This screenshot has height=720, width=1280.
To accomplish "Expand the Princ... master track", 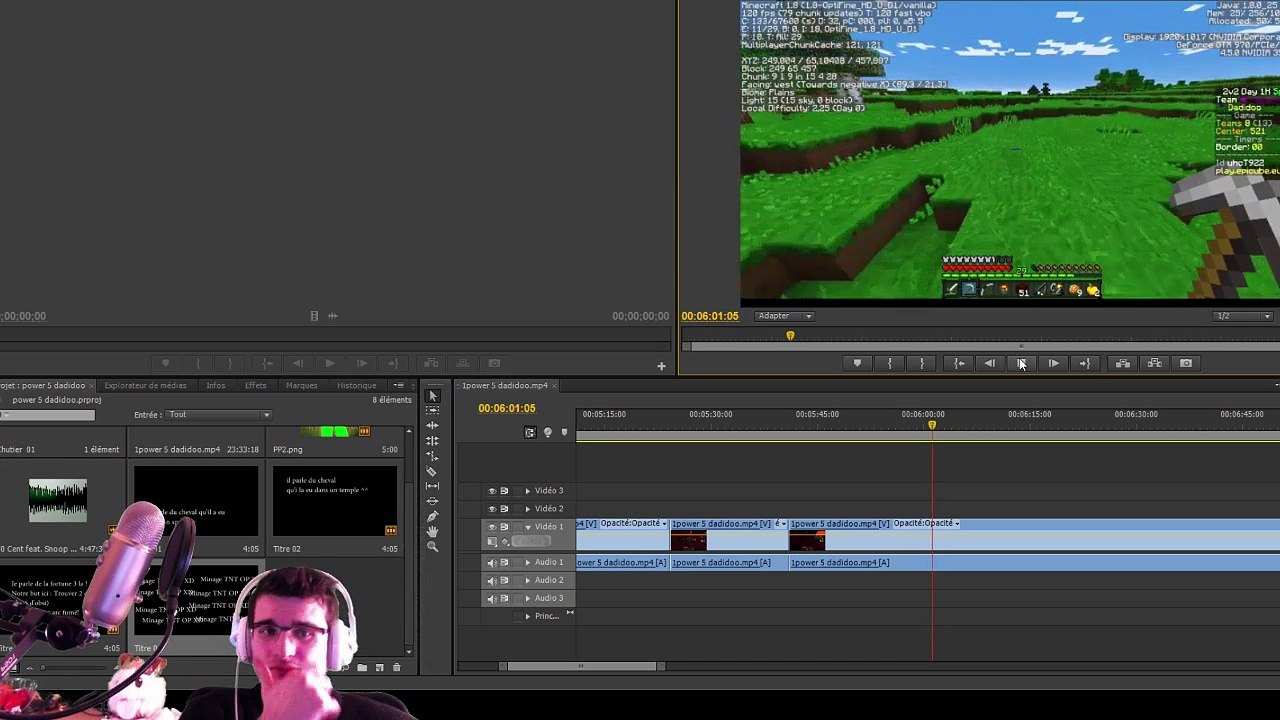I will pyautogui.click(x=528, y=617).
